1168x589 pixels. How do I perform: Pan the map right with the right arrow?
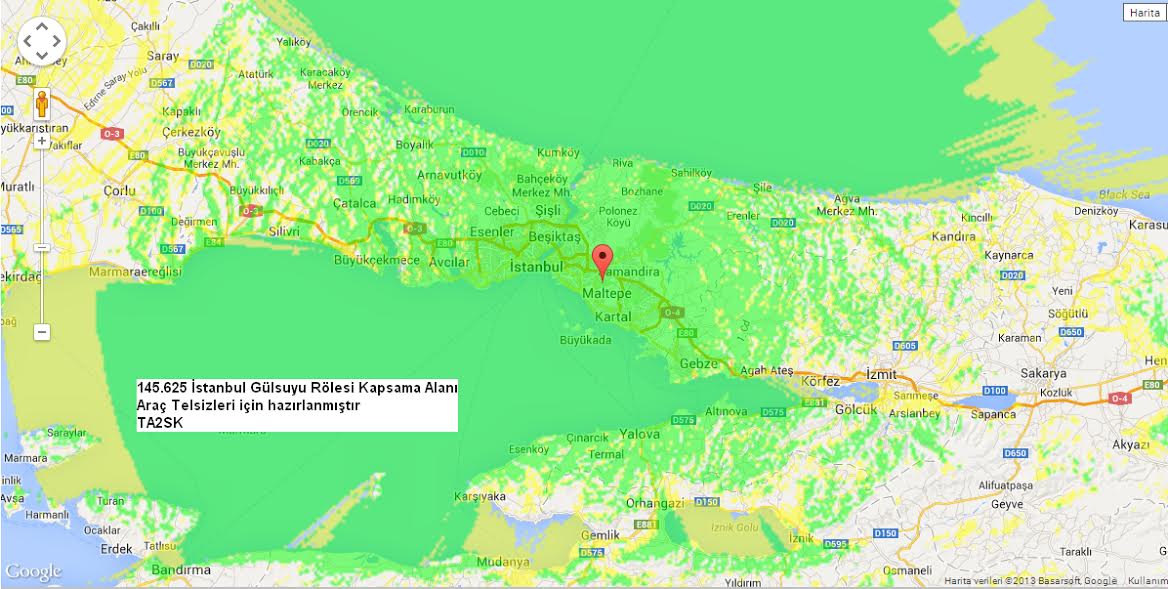[x=56, y=41]
